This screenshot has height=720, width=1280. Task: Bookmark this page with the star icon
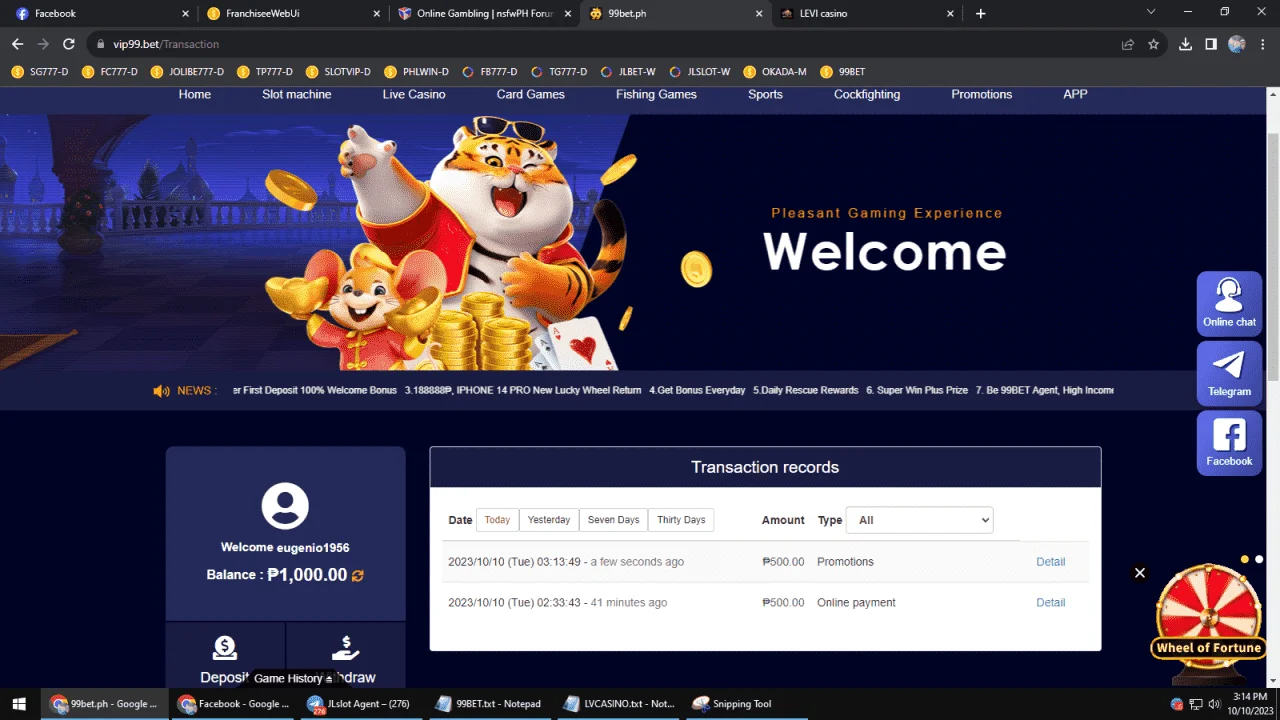pos(1153,44)
